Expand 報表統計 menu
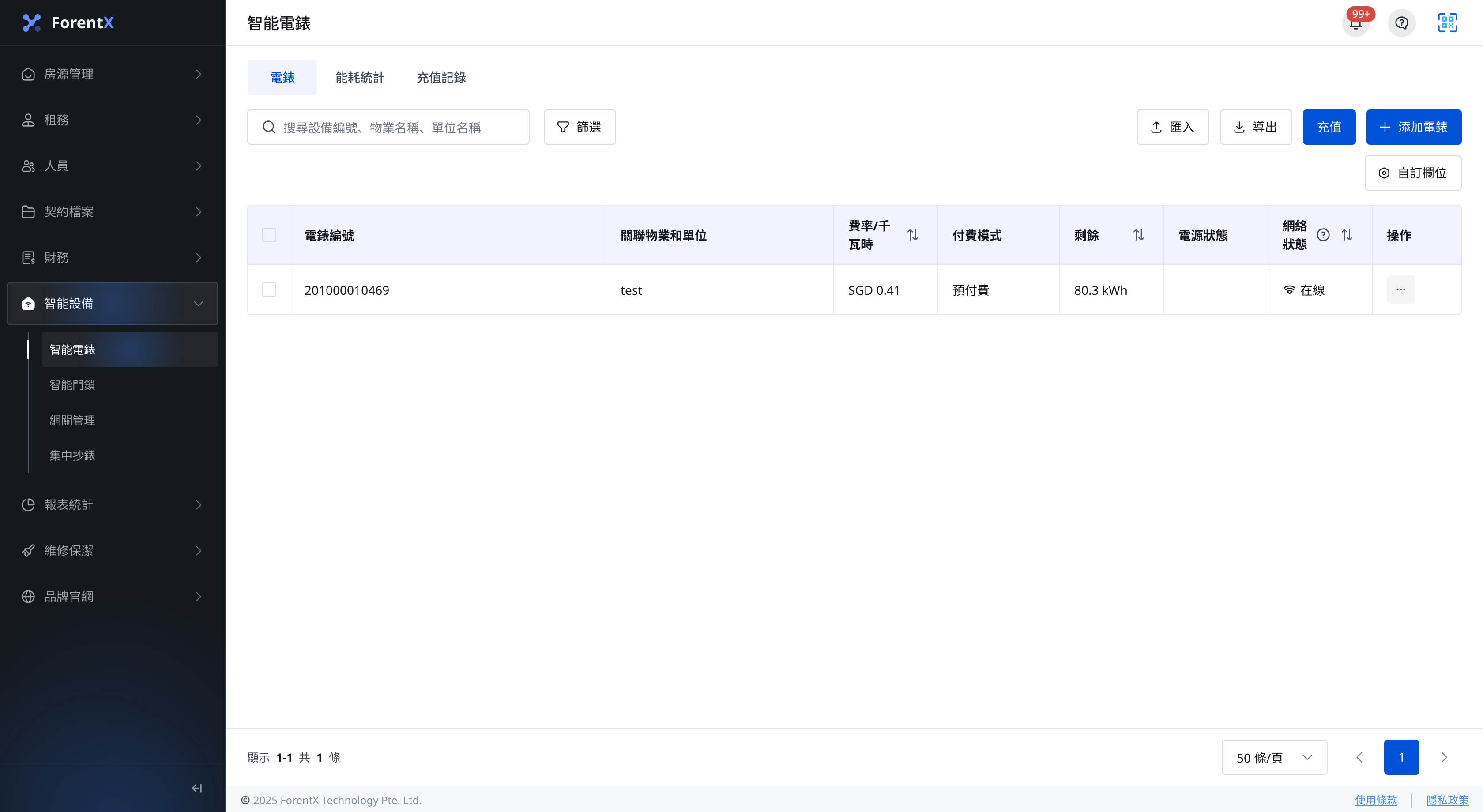 tap(112, 505)
